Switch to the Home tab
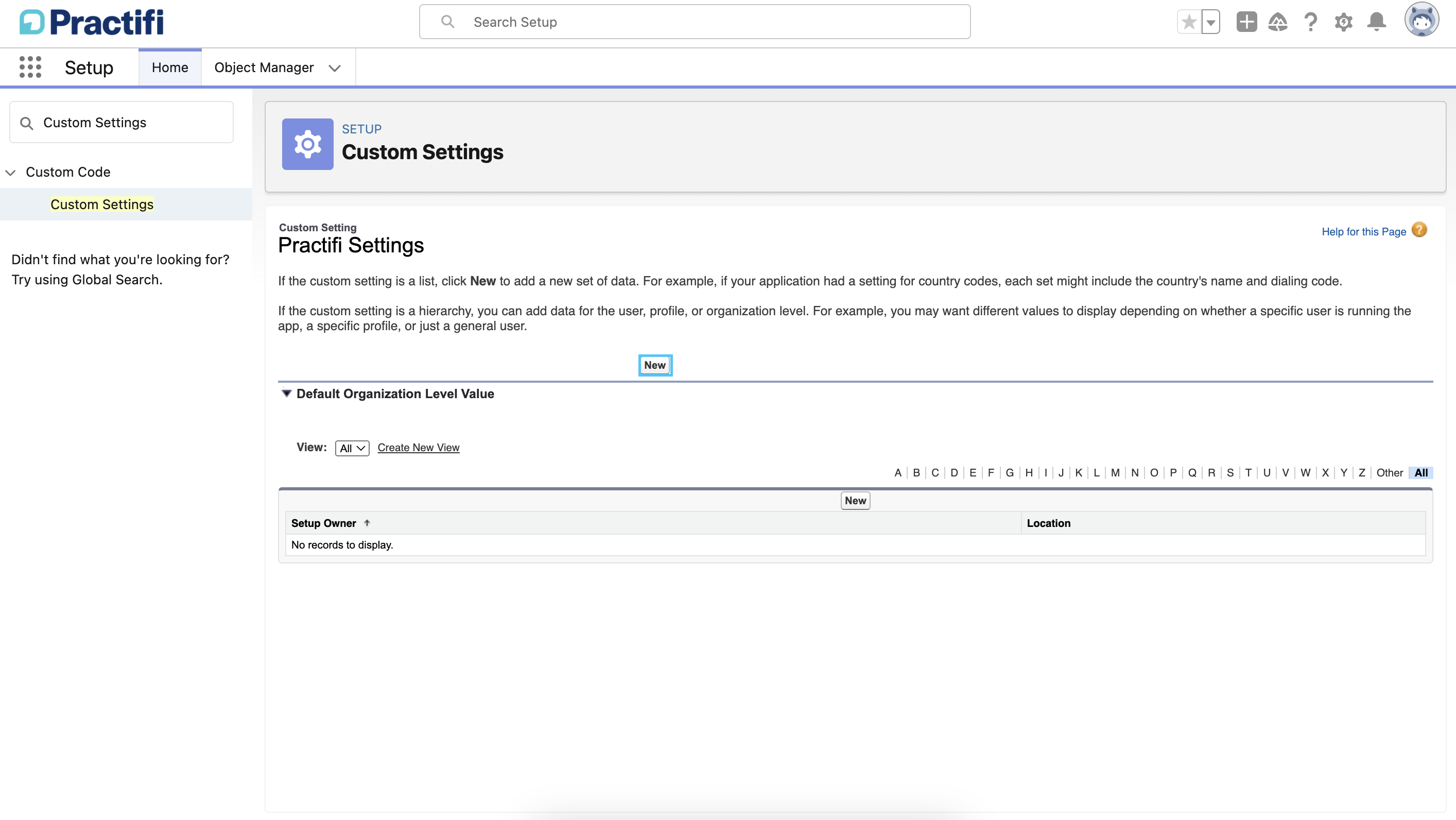 coord(169,67)
